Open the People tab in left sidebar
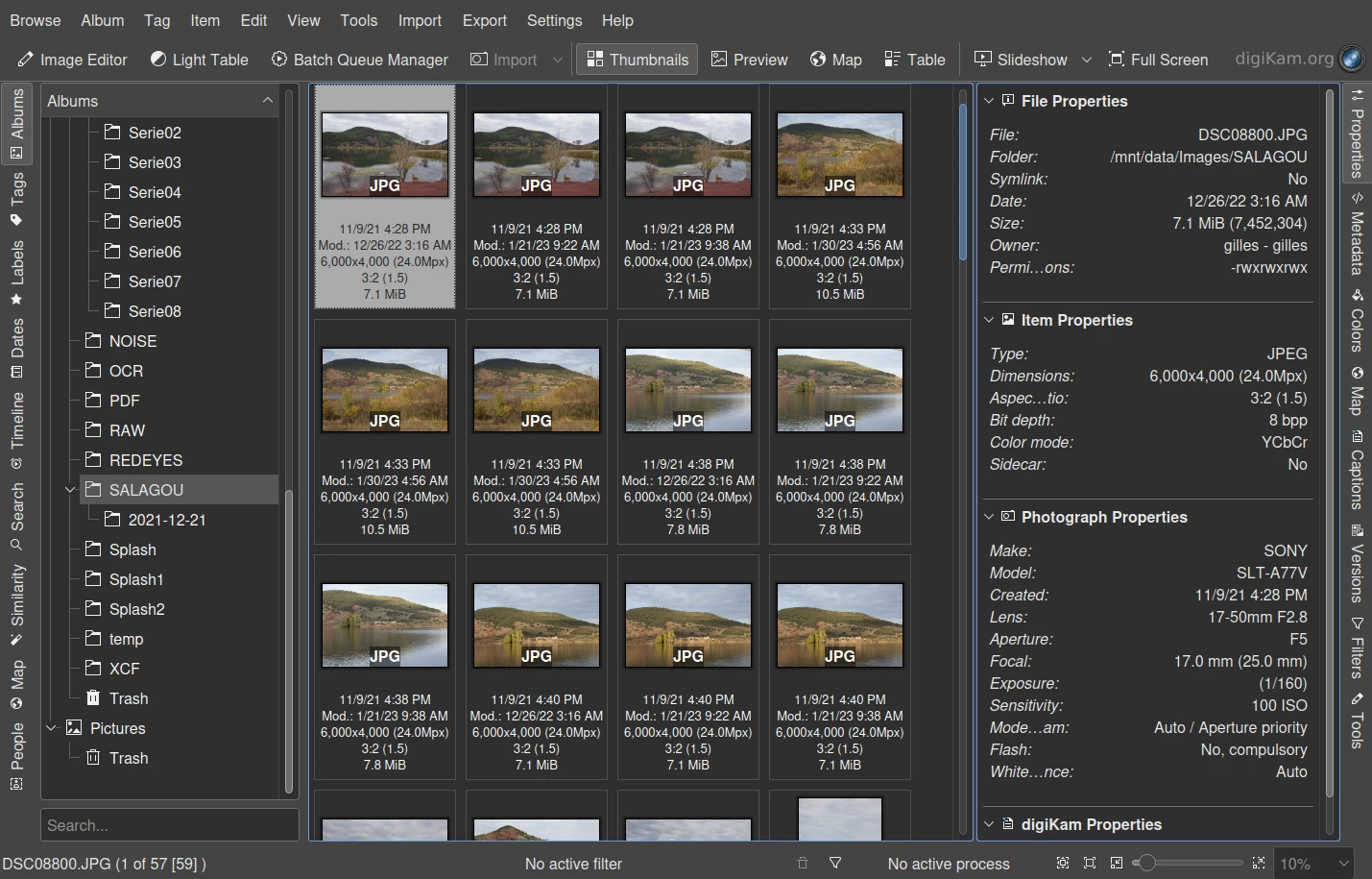 (17, 755)
